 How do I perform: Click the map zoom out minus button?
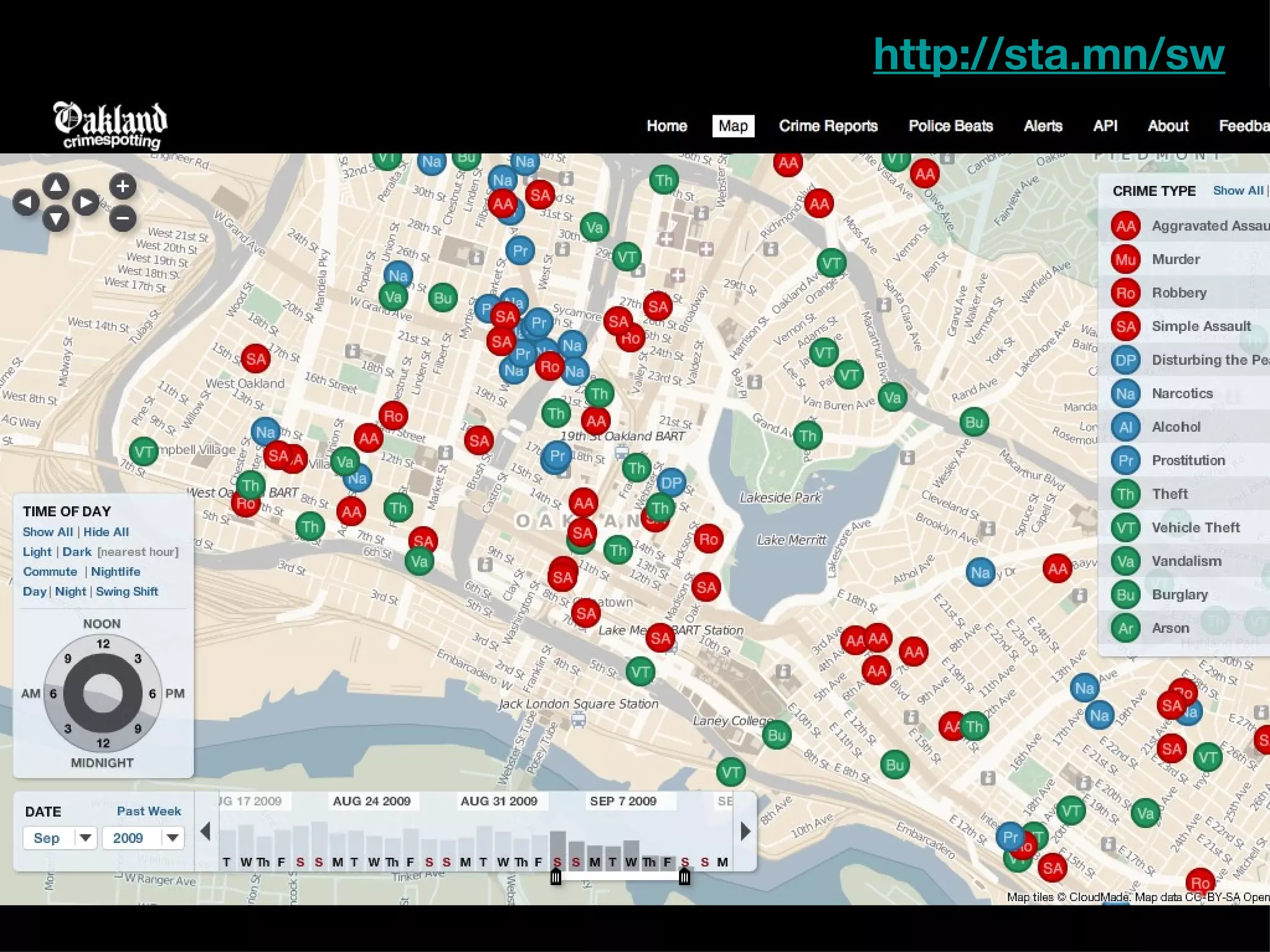[123, 218]
